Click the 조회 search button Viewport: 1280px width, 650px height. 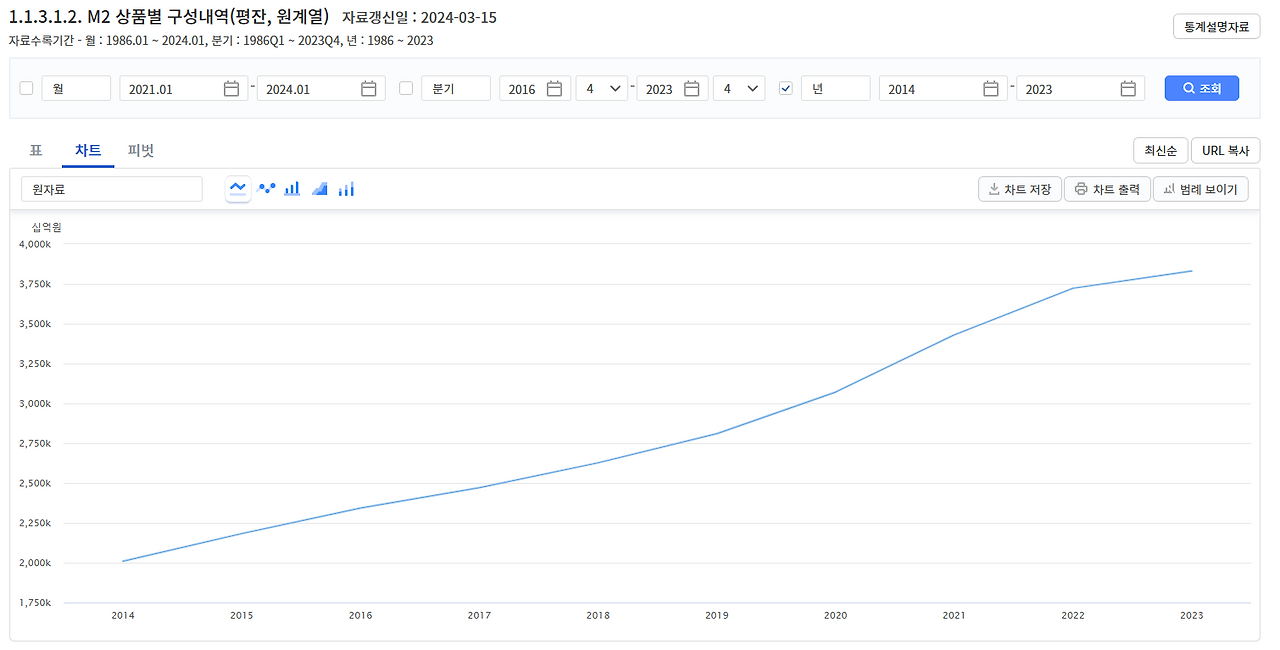pyautogui.click(x=1202, y=88)
